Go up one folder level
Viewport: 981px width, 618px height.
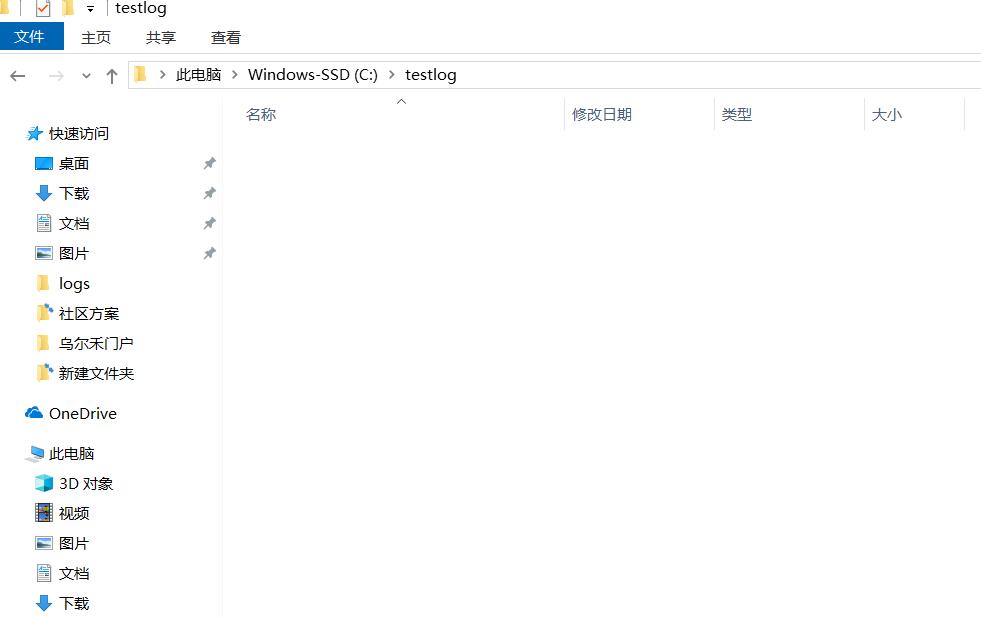[112, 76]
